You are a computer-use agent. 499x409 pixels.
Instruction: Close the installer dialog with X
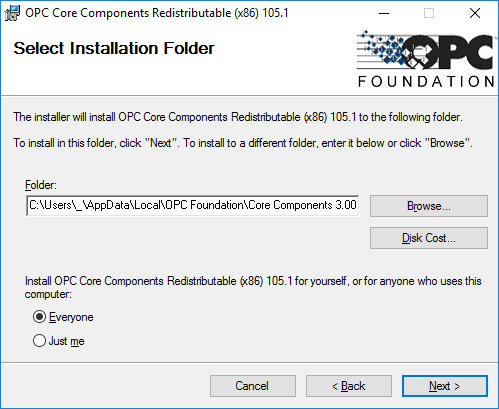tap(475, 13)
